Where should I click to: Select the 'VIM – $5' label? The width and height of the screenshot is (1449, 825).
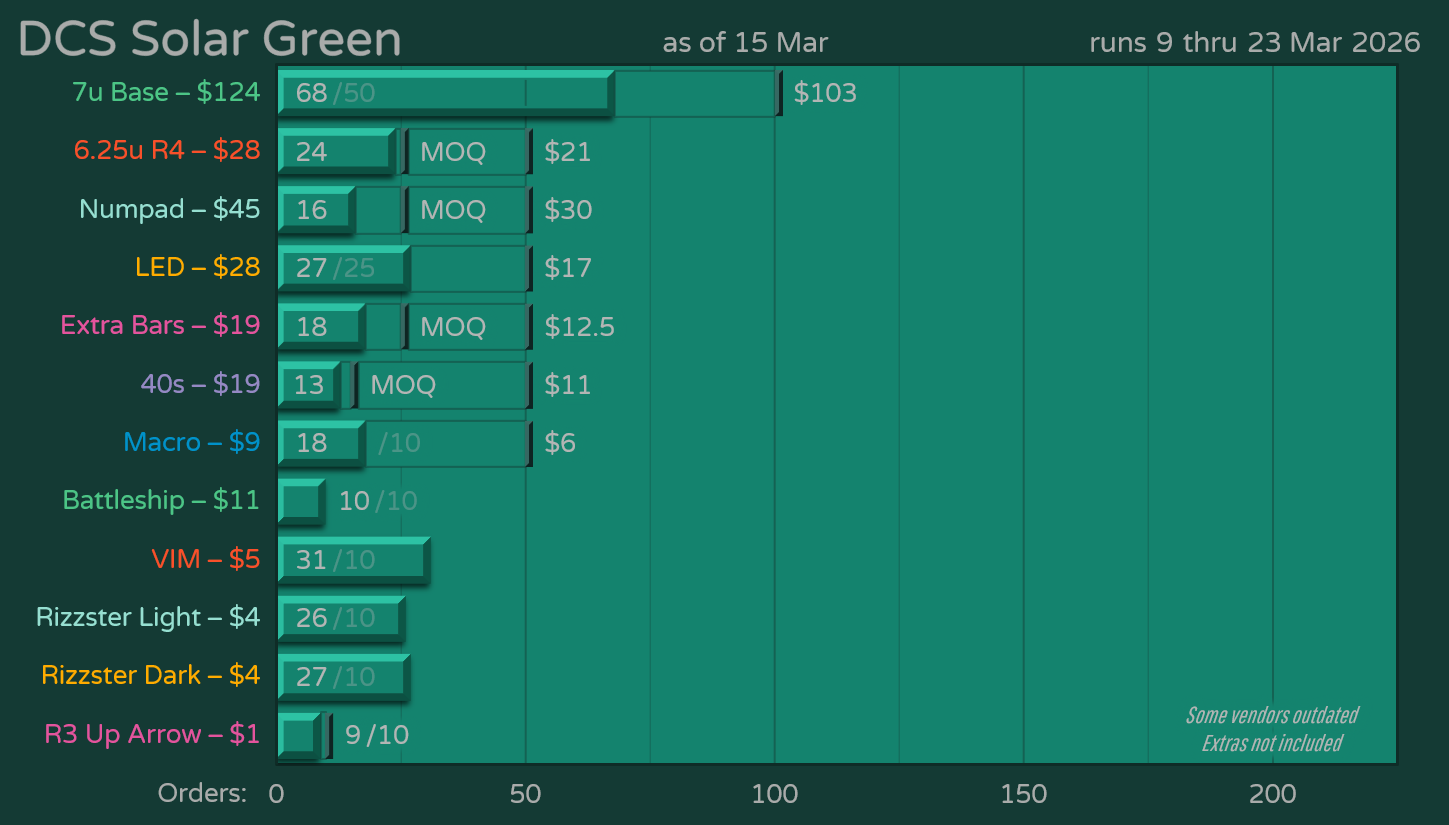coord(206,559)
